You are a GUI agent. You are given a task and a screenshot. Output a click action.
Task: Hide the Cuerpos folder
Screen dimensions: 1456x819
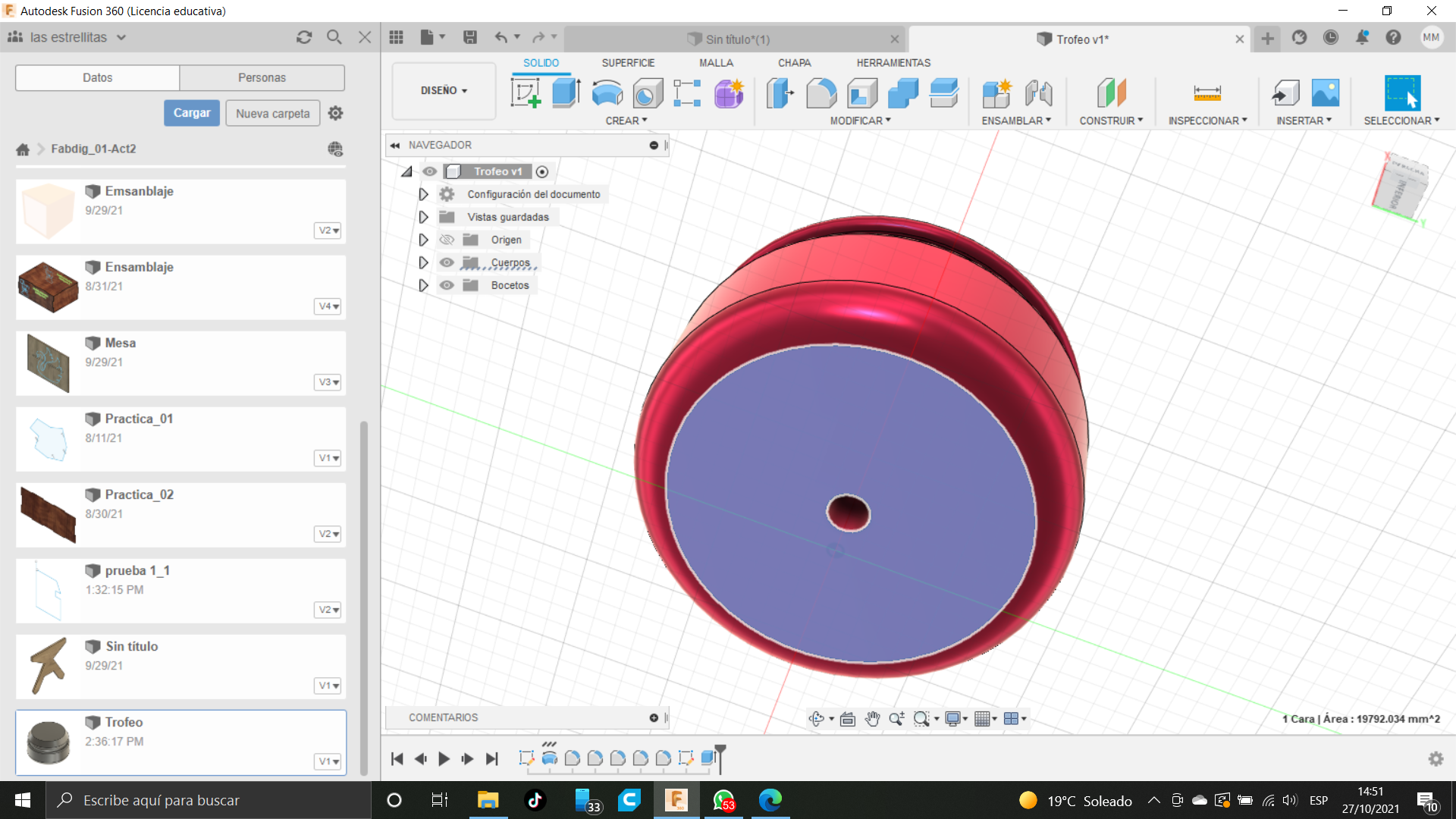click(447, 262)
